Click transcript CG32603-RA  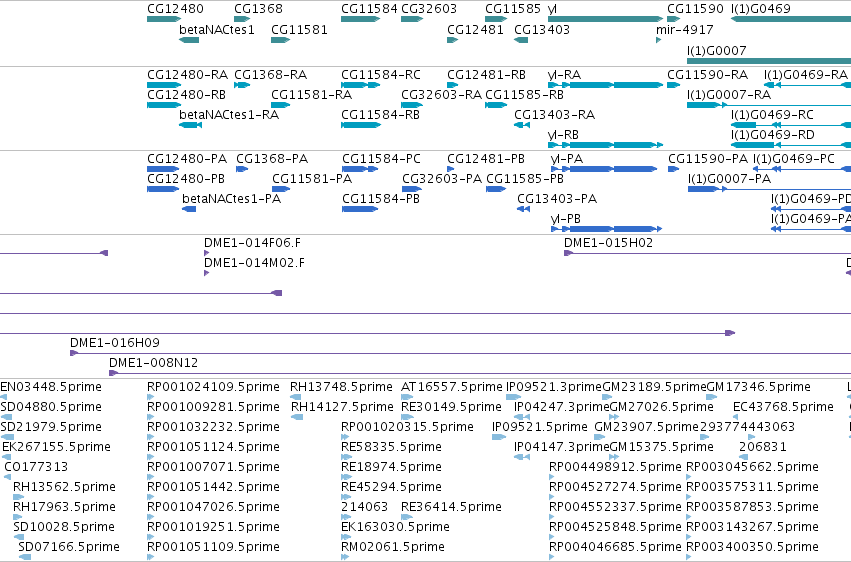412,105
